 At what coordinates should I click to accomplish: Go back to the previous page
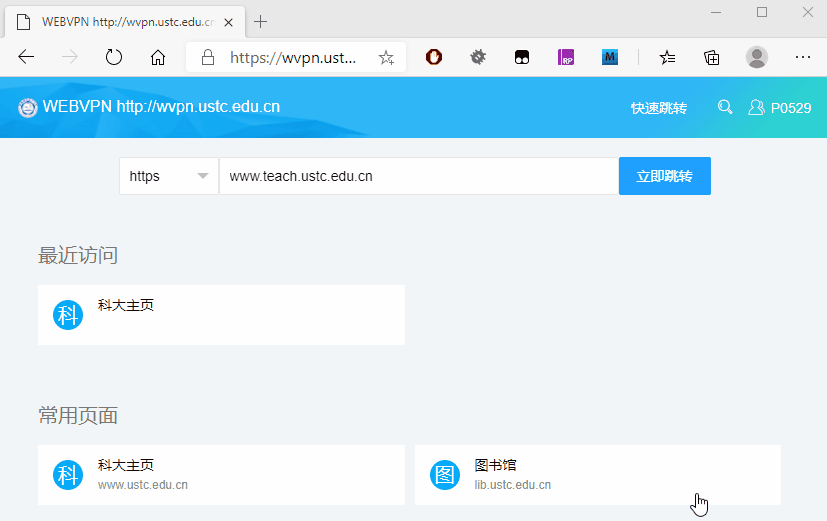[x=26, y=57]
